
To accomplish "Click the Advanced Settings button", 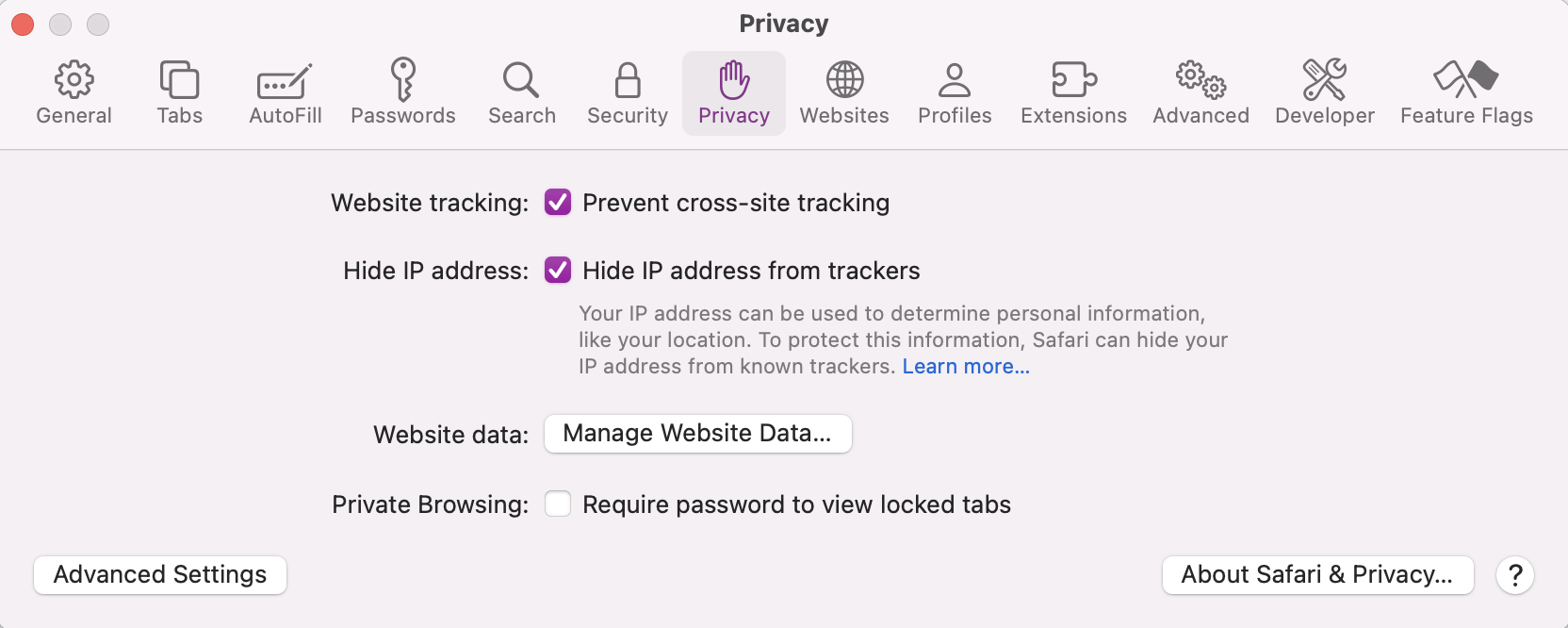I will [x=158, y=574].
